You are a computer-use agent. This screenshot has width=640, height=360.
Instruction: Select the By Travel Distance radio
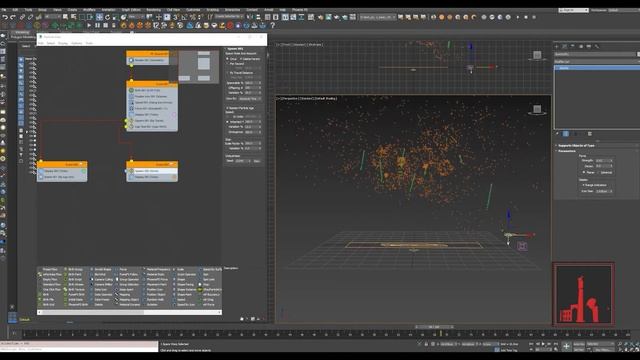tap(228, 73)
